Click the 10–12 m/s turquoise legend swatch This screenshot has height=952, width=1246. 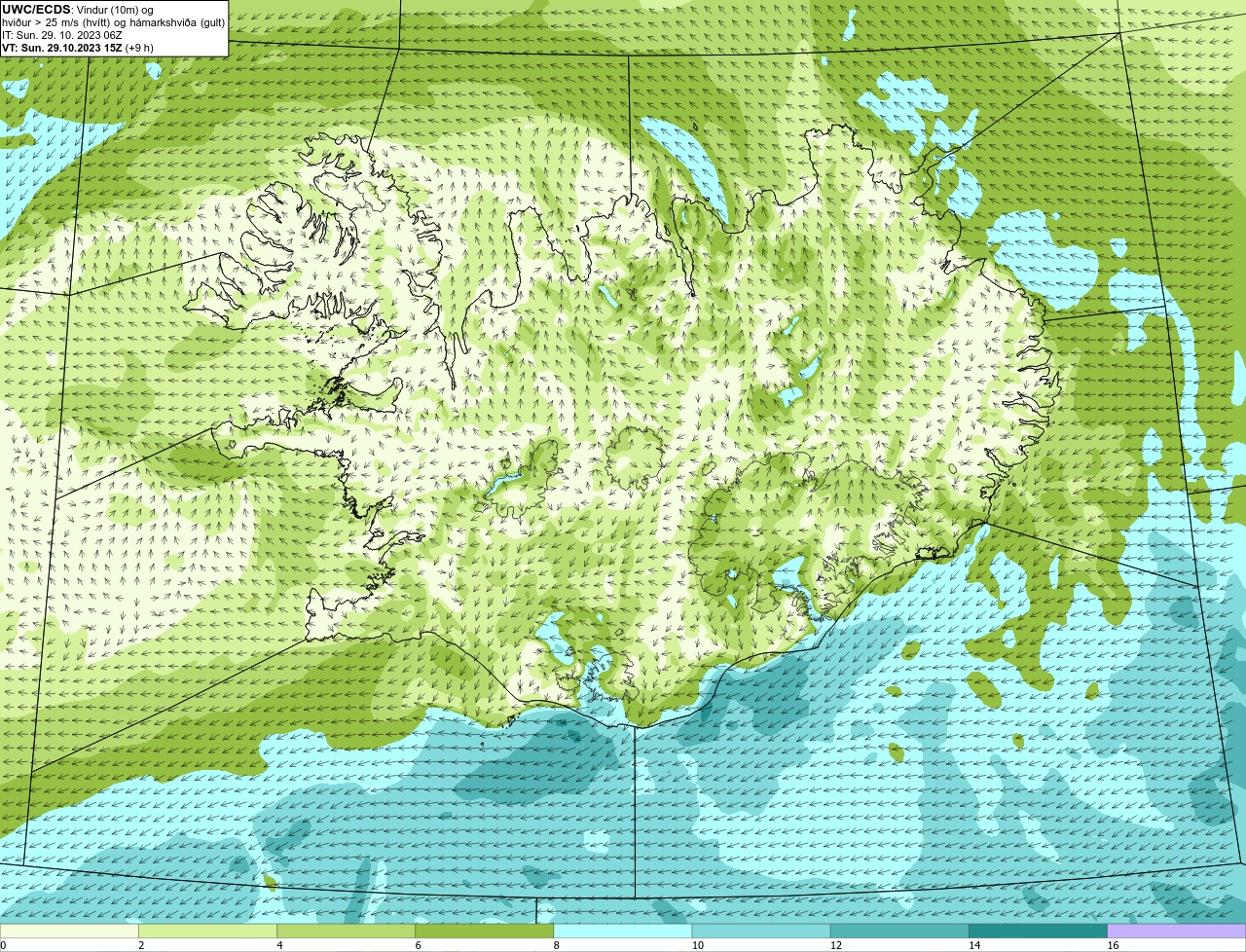(x=761, y=932)
